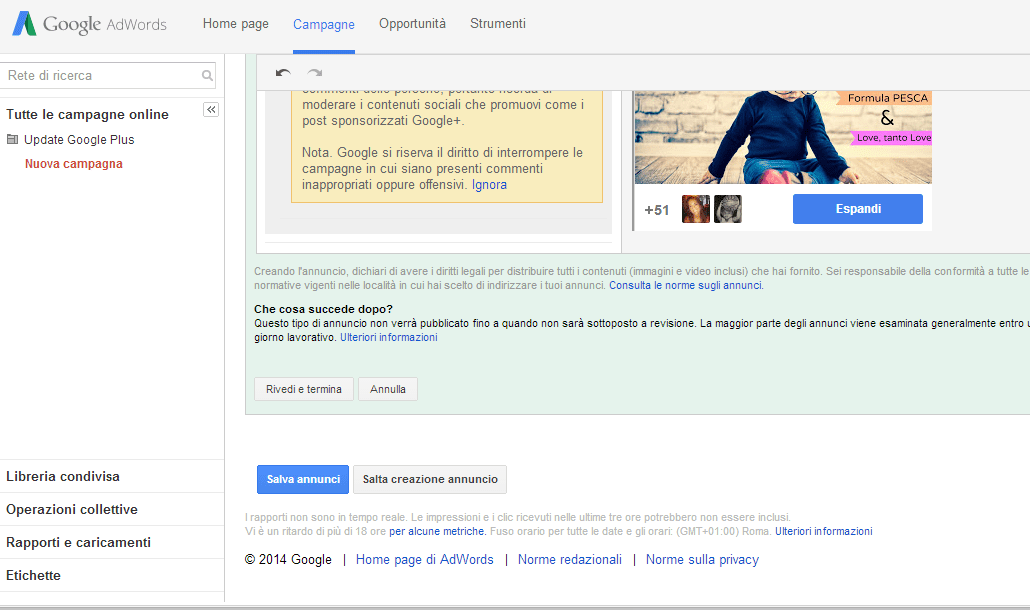This screenshot has height=610, width=1030.
Task: Switch to the Campagne tab
Action: (323, 23)
